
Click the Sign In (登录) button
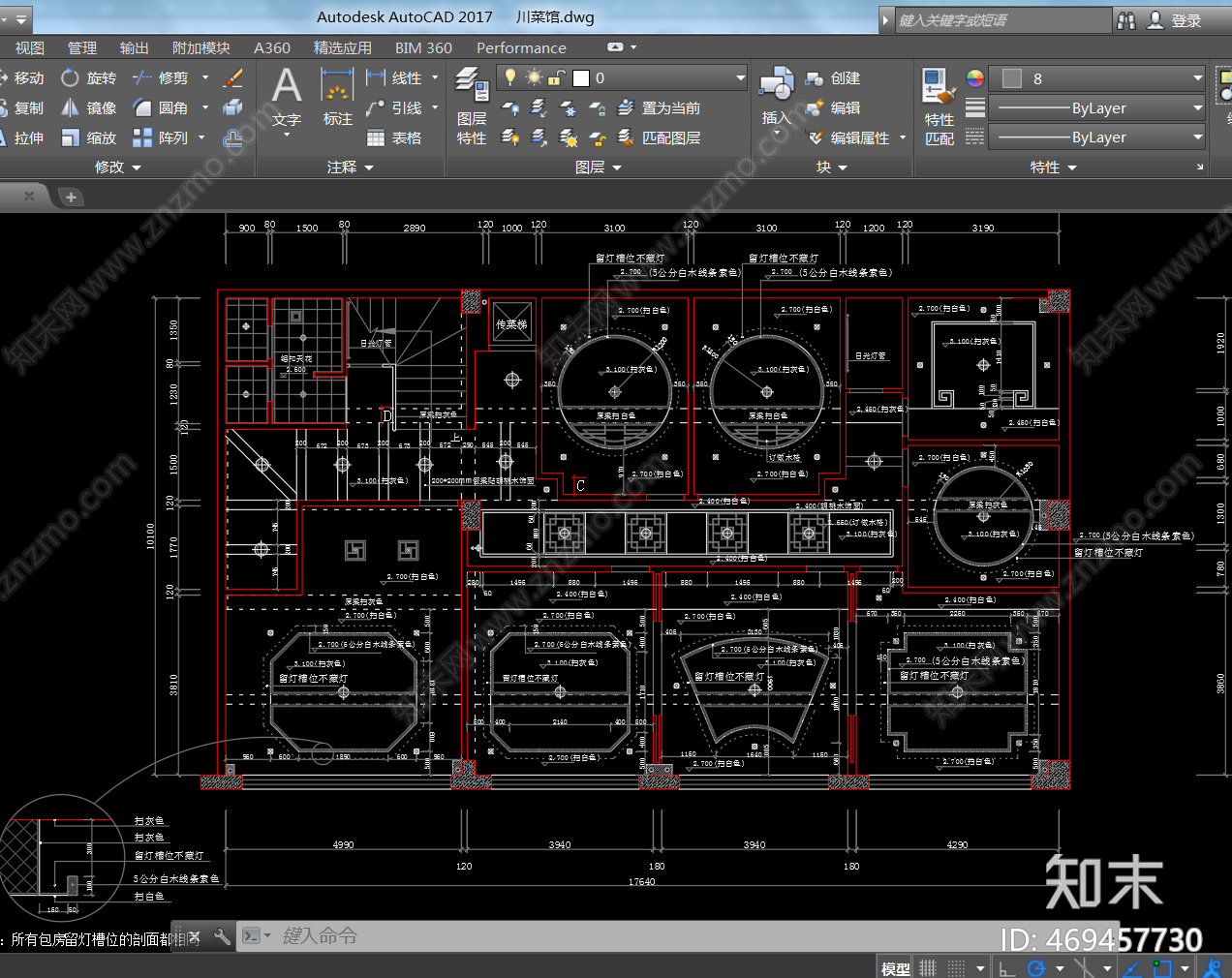tap(1175, 20)
